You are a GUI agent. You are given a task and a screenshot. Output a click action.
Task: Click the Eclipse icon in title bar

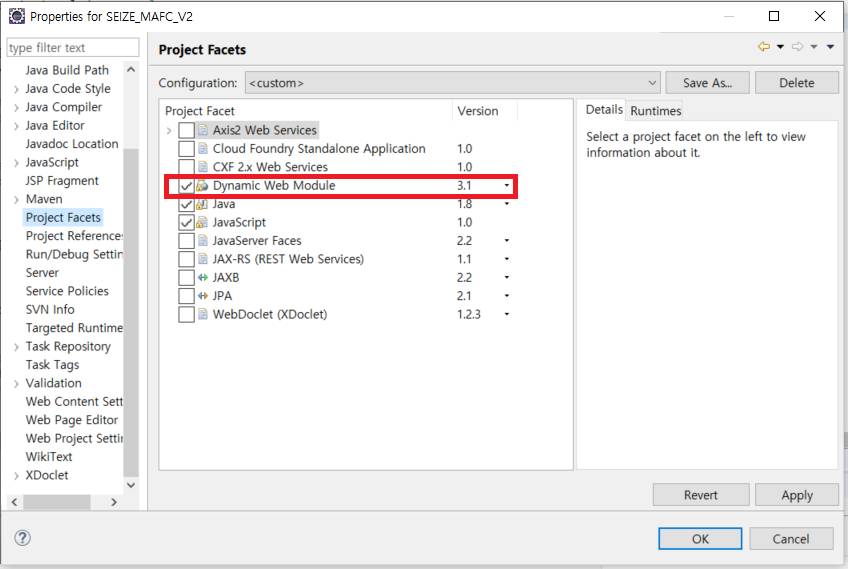pyautogui.click(x=17, y=16)
